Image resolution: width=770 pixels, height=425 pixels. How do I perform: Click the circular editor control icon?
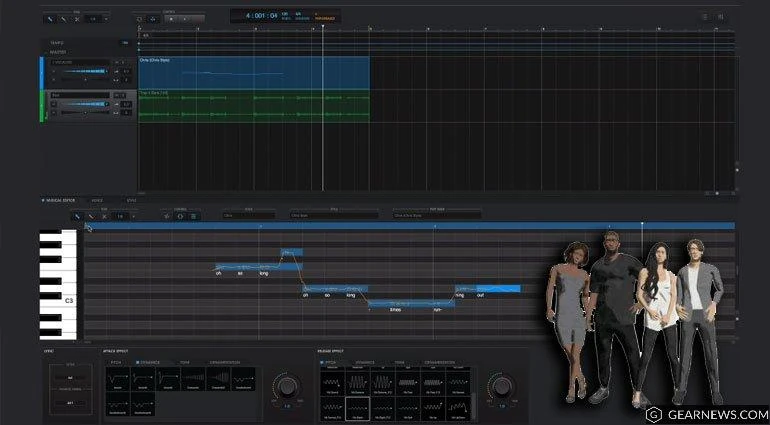click(x=180, y=216)
